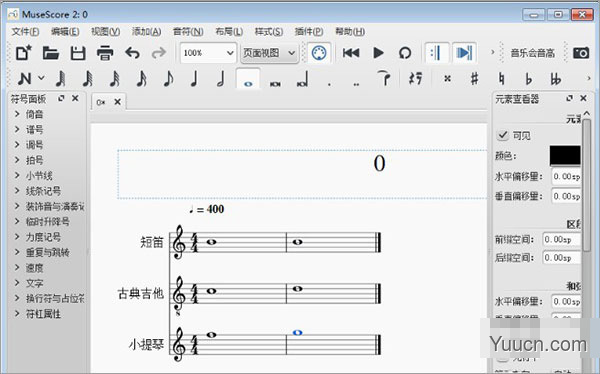
Task: Undock the 元素查看器 inspector panel
Action: 569,98
